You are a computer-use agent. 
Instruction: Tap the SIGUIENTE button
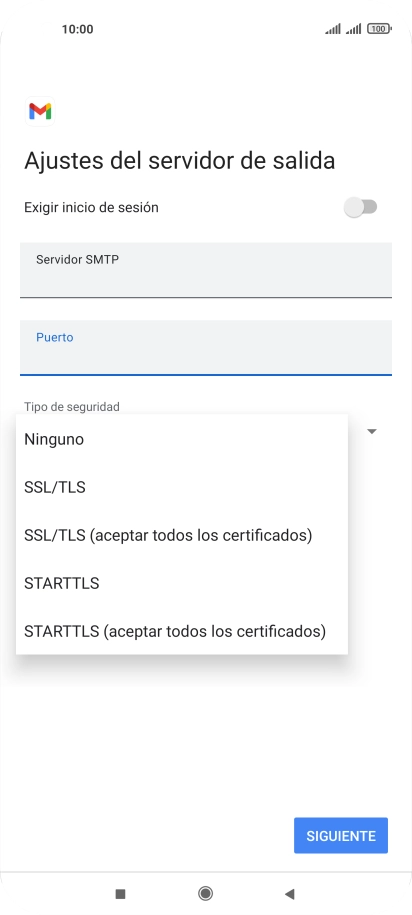[x=341, y=836]
